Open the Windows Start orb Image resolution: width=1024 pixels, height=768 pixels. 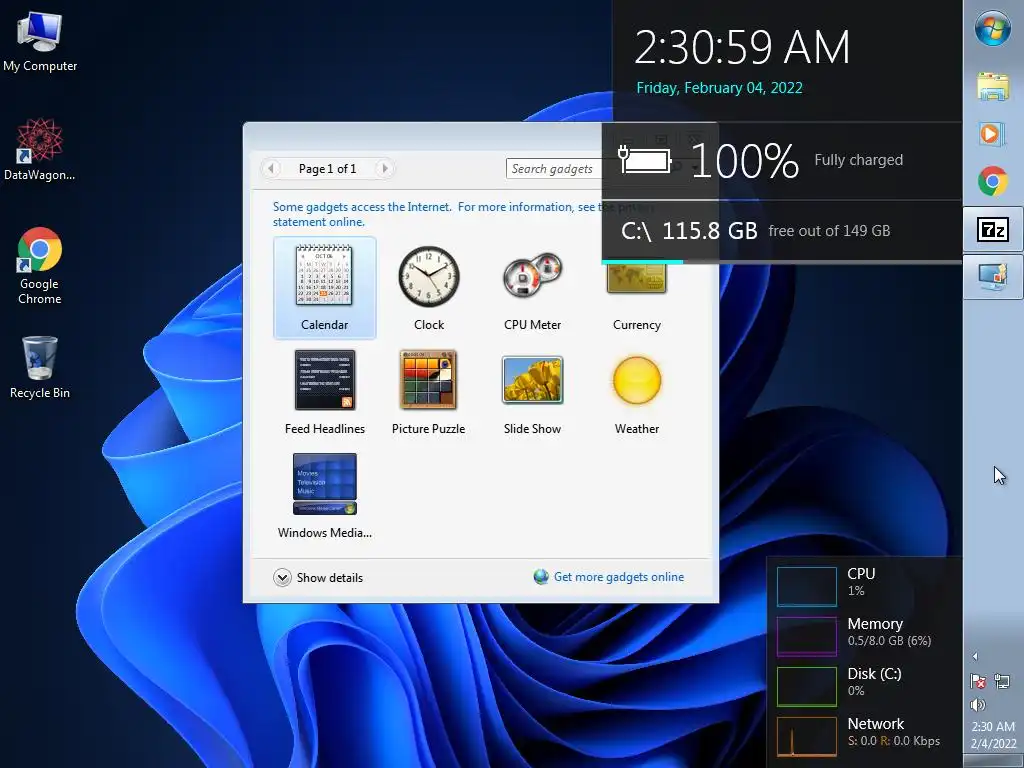993,29
